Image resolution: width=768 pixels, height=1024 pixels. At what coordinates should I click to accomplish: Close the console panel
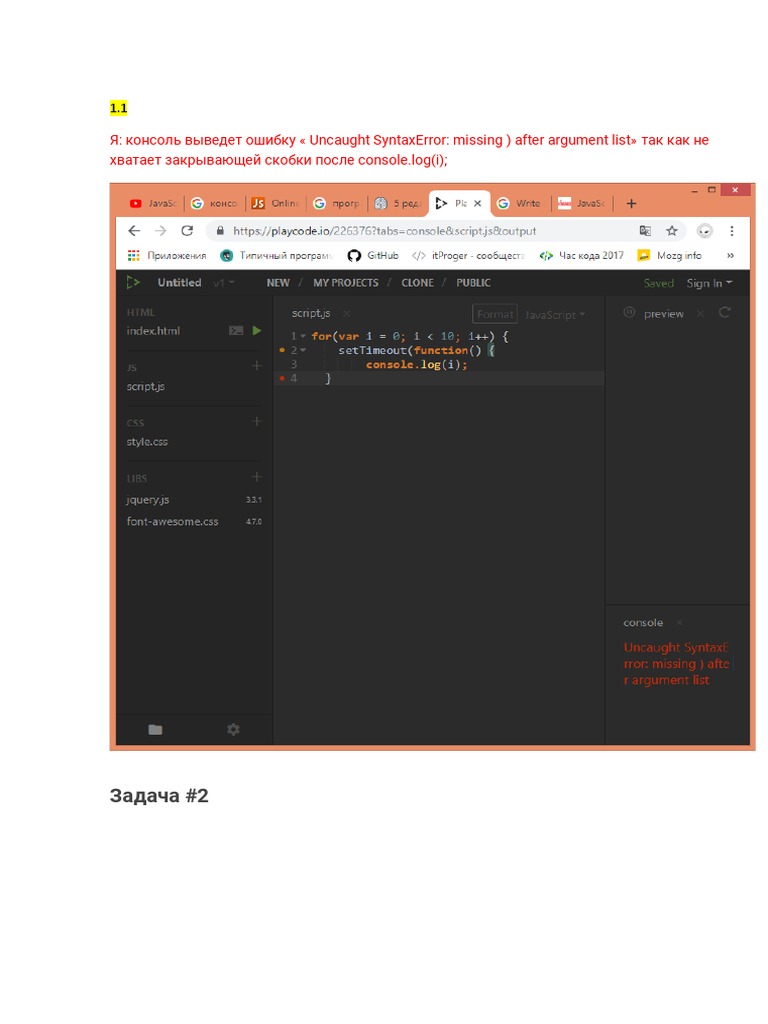click(x=679, y=622)
